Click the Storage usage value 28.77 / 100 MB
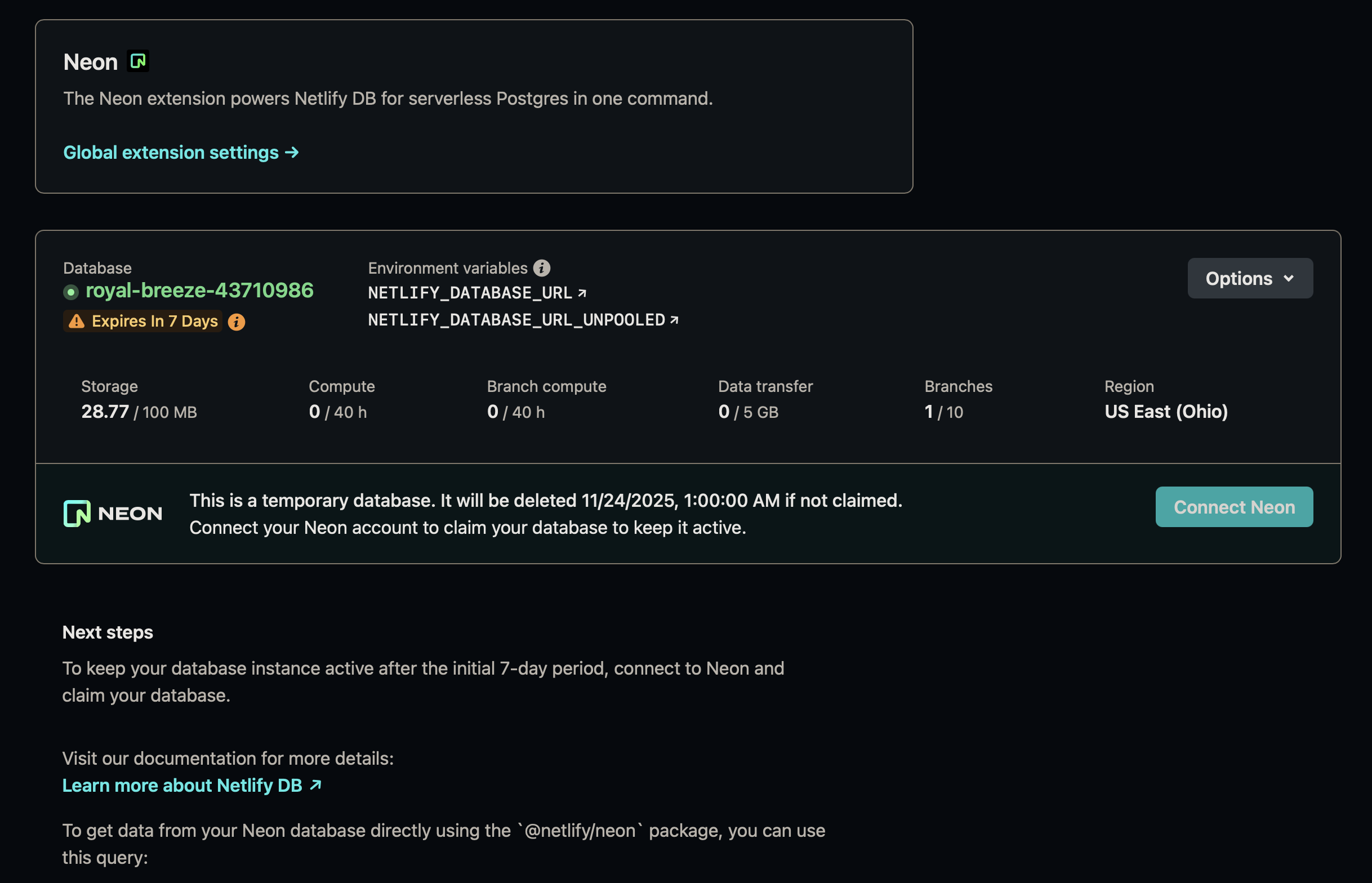 139,412
